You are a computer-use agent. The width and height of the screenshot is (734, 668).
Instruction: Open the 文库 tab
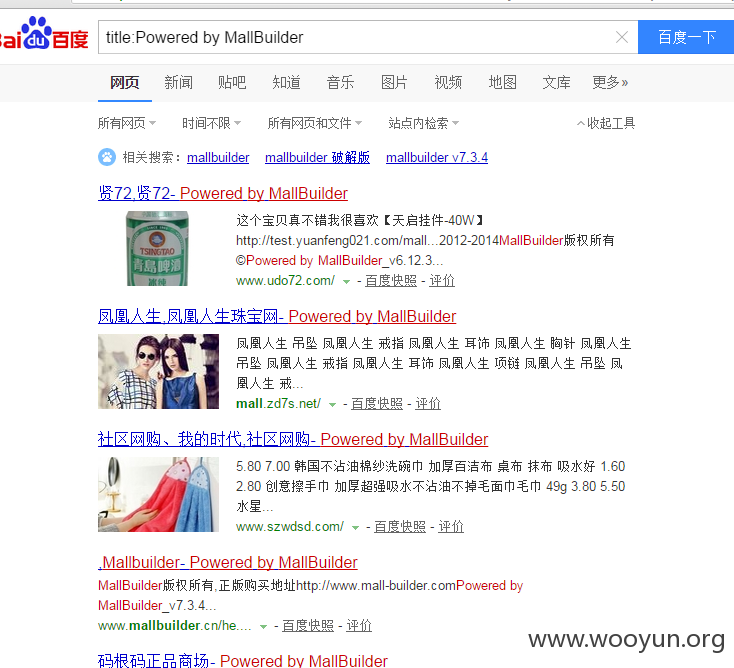[556, 82]
